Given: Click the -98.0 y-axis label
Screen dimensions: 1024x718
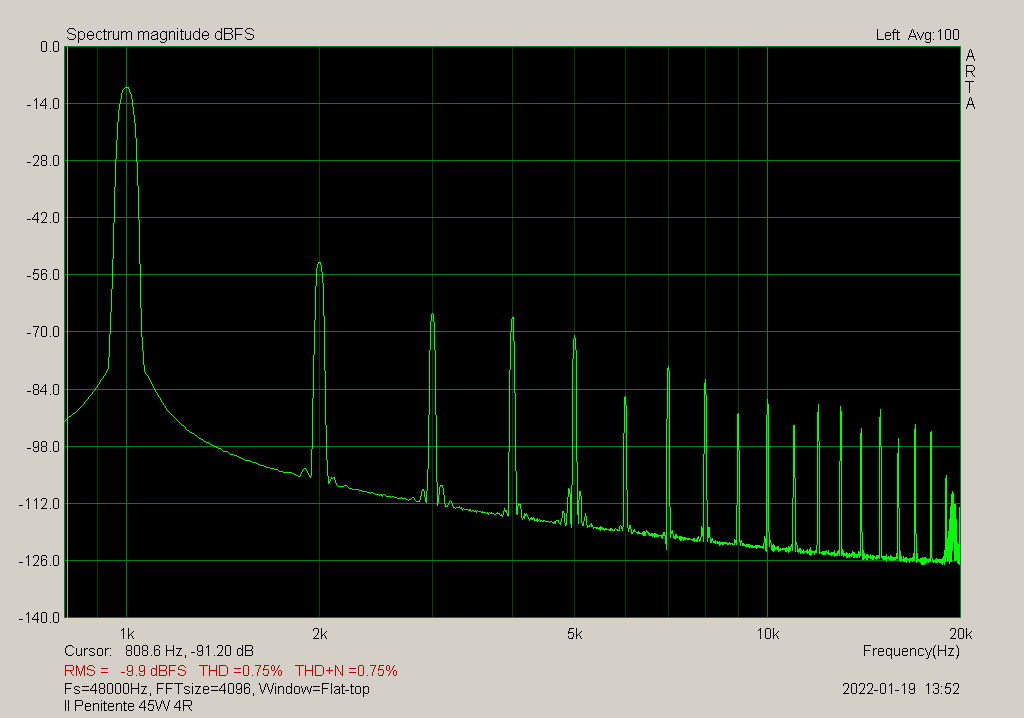Looking at the screenshot, I should tap(42, 447).
